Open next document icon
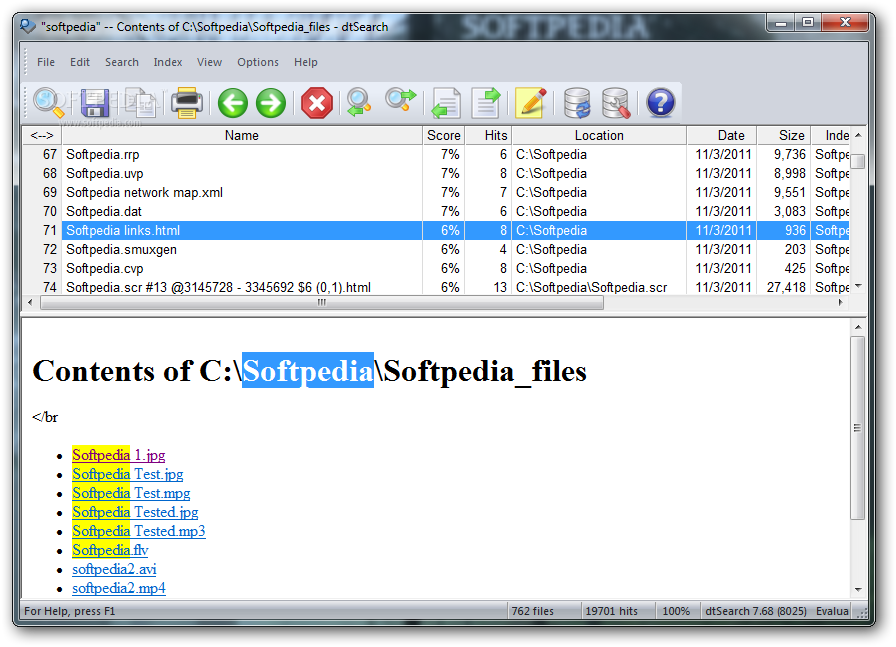This screenshot has height=647, width=896. [486, 103]
